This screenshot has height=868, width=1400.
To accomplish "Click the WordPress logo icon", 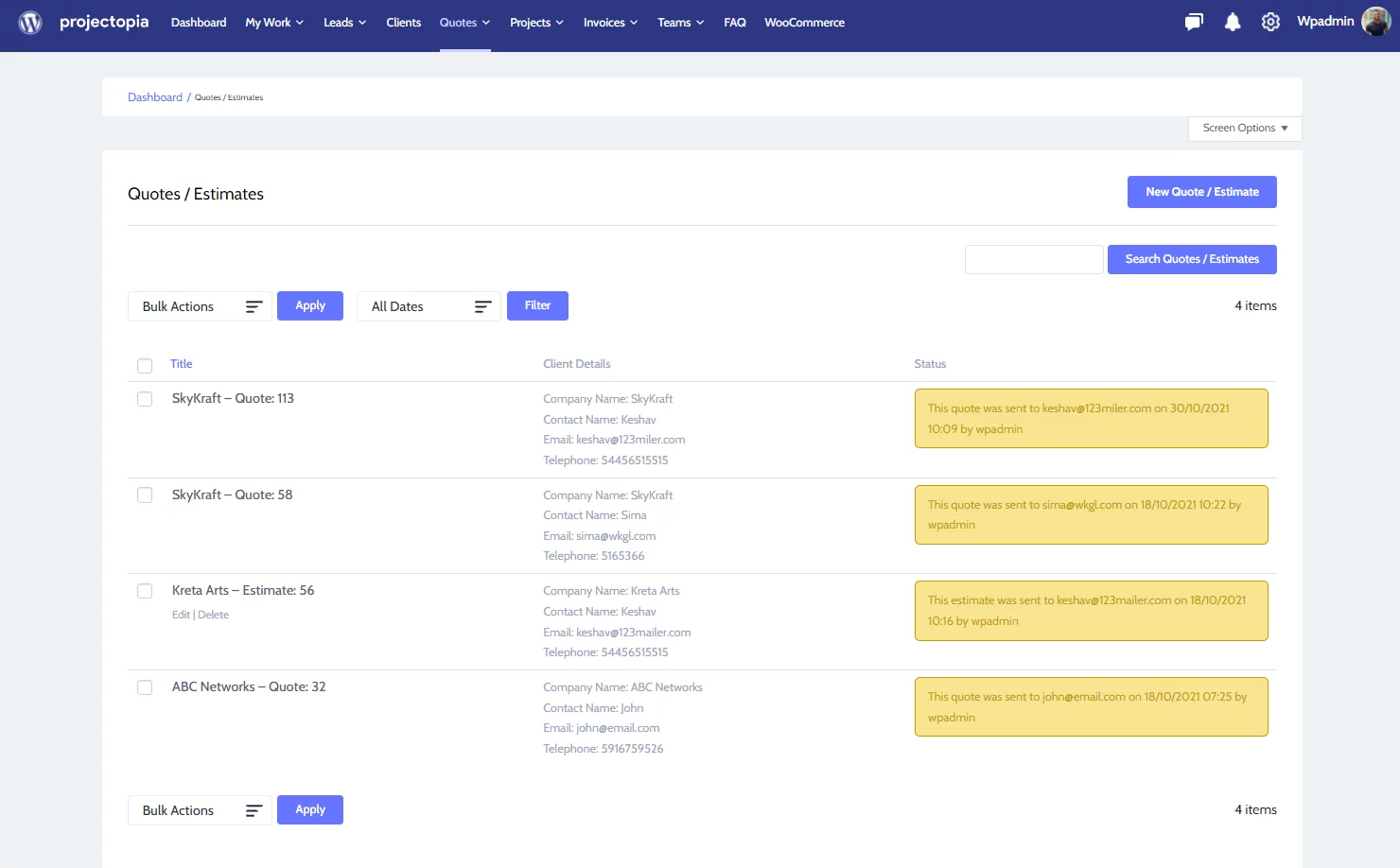I will pyautogui.click(x=30, y=22).
